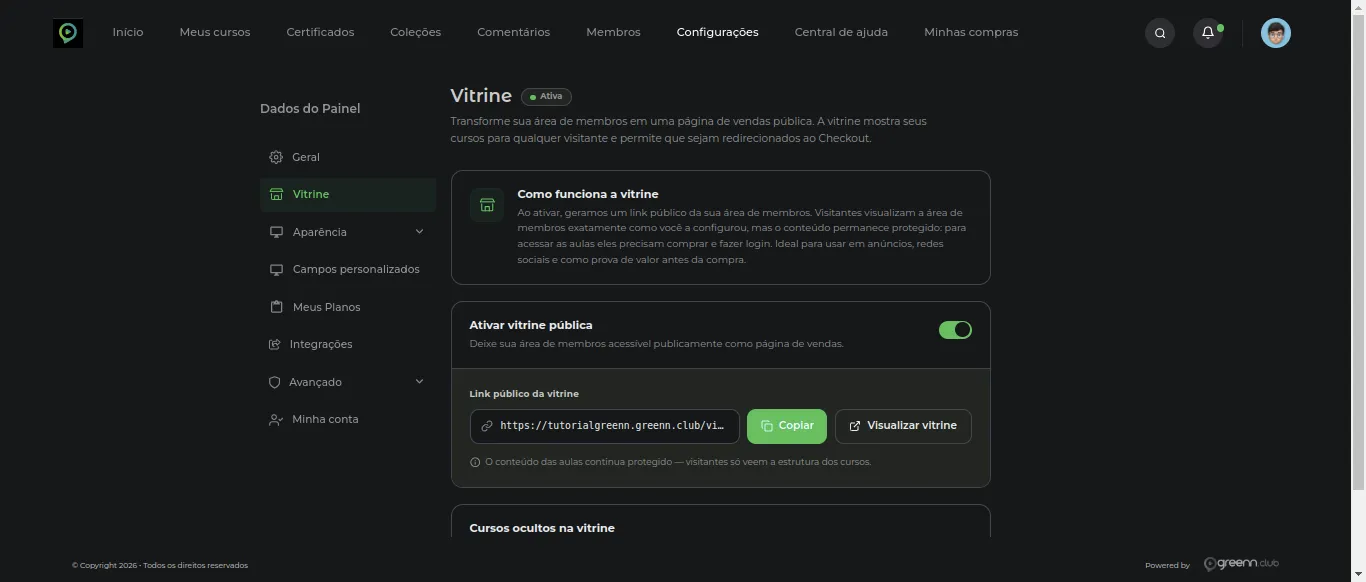Click the gear icon beside Geral
Screen dimensions: 1366x582
tap(276, 157)
